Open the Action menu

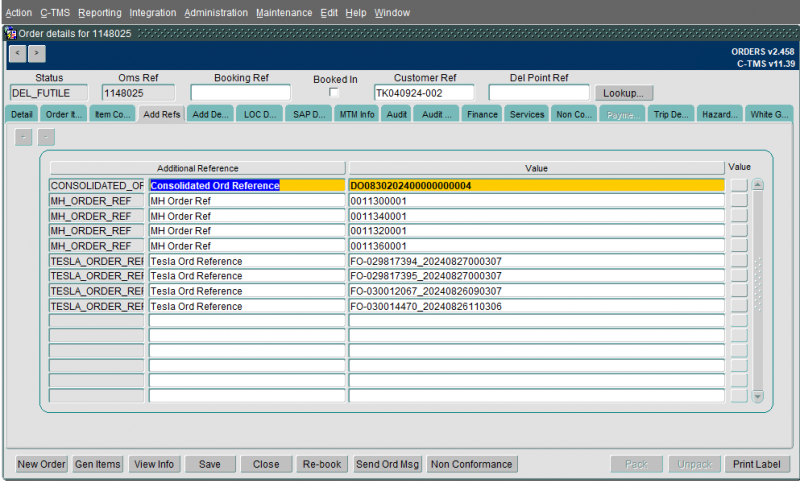[18, 13]
